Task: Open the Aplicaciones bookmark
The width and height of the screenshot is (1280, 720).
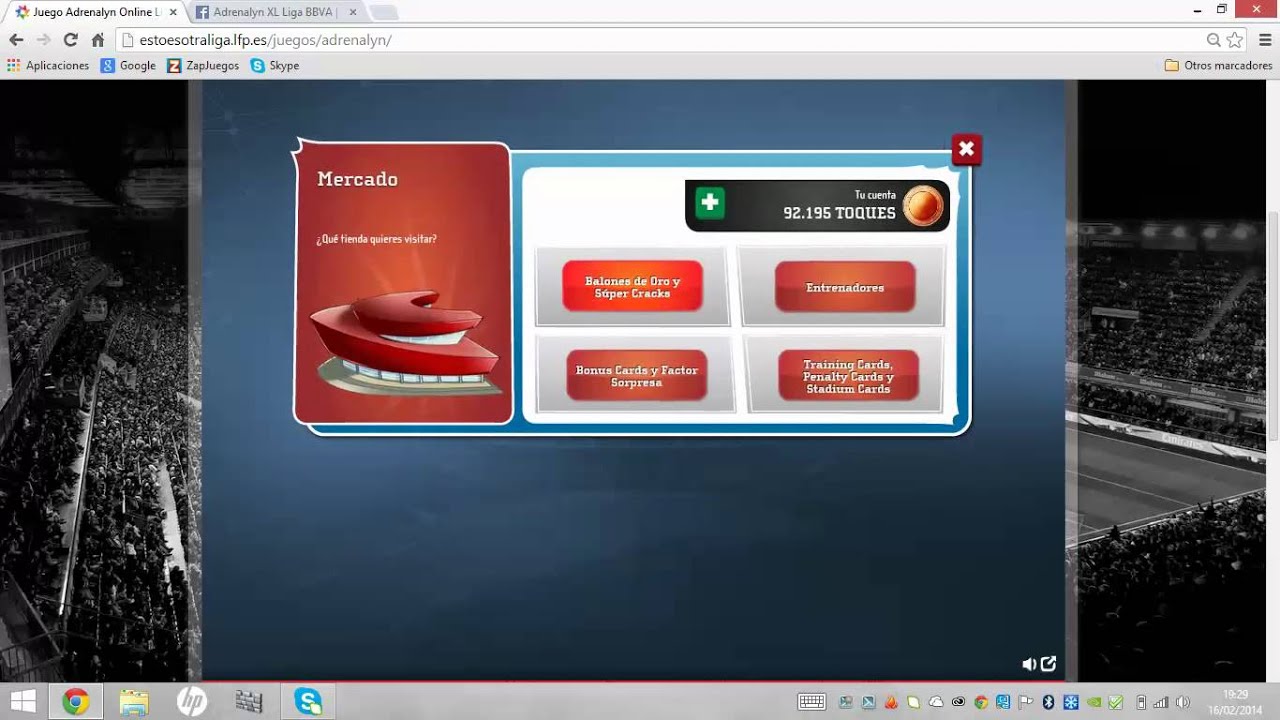Action: click(48, 65)
